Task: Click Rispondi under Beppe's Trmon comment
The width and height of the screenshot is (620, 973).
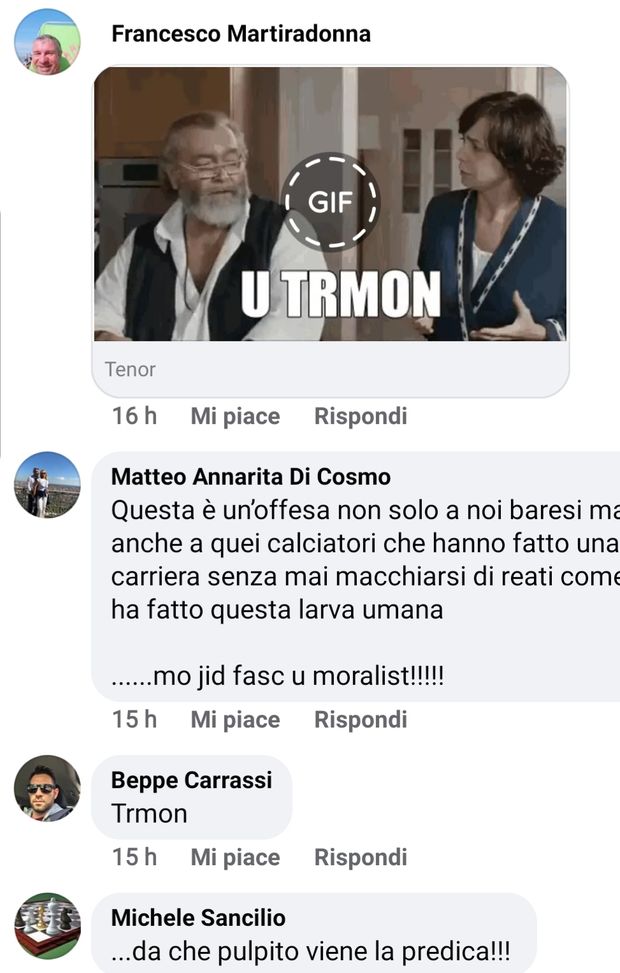Action: coord(358,857)
